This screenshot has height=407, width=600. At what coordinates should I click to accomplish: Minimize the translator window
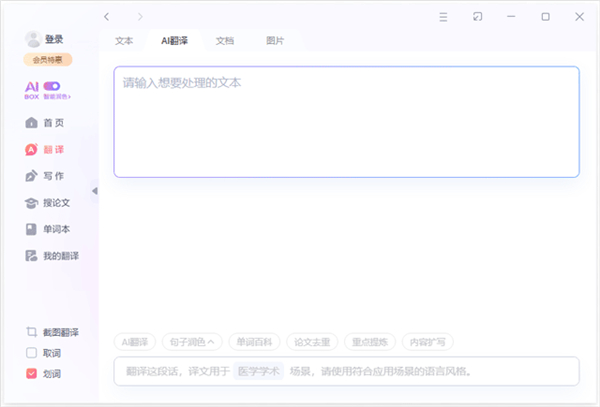pyautogui.click(x=511, y=16)
